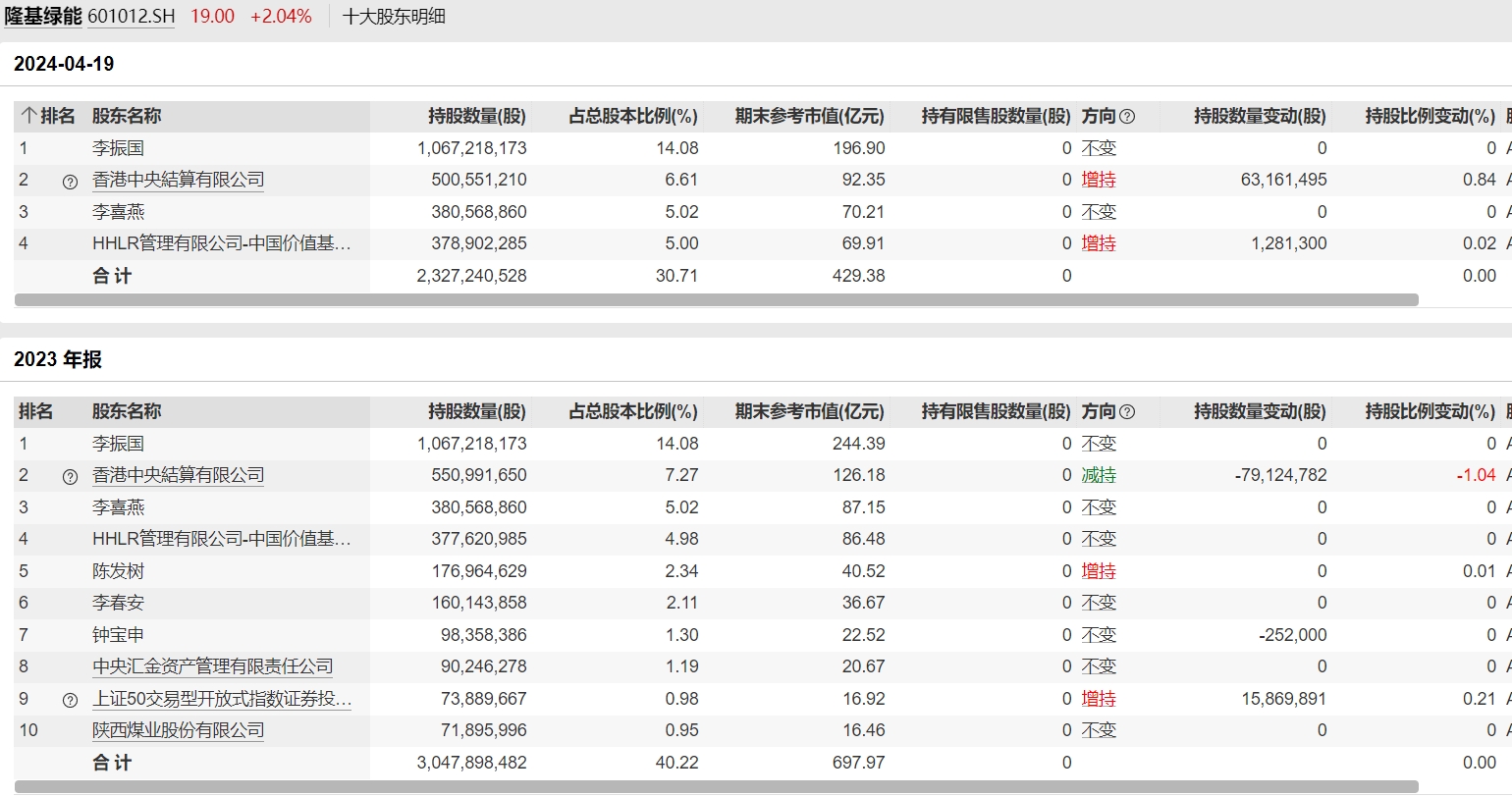The width and height of the screenshot is (1512, 797).
Task: Click total shares 2,327,240,528
Action: (x=472, y=276)
